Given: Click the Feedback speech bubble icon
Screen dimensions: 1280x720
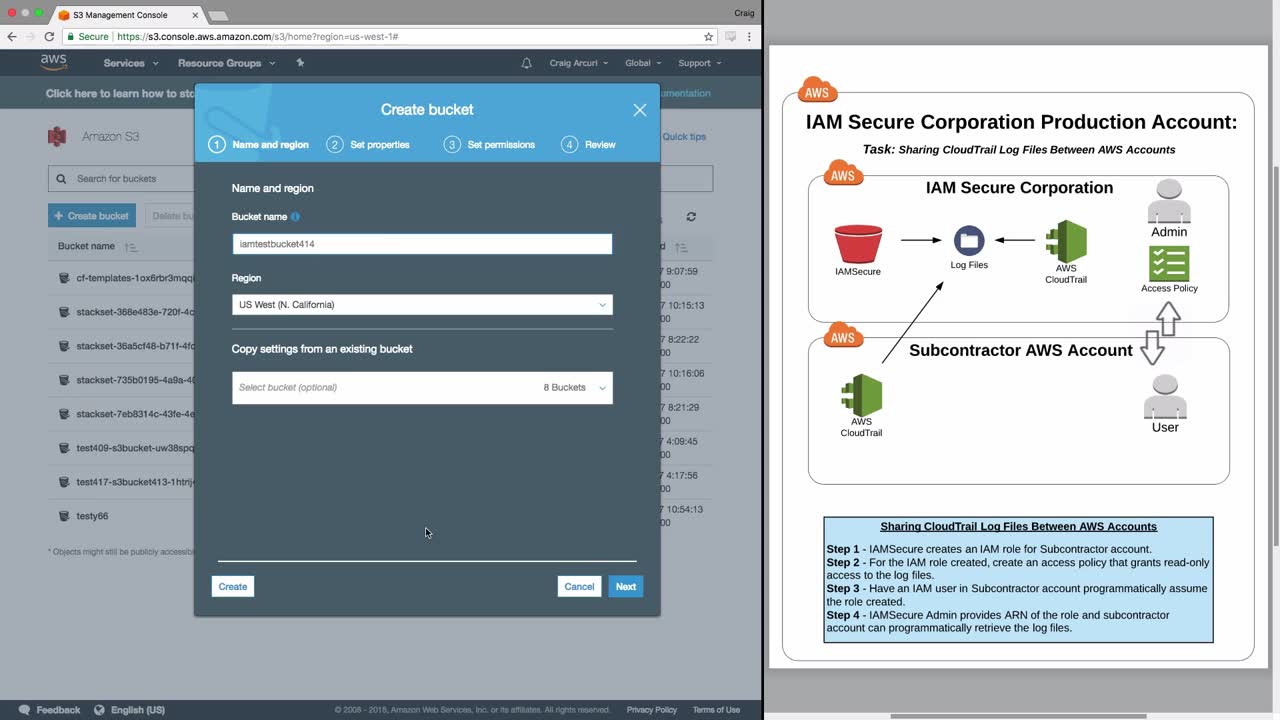Looking at the screenshot, I should click(24, 710).
